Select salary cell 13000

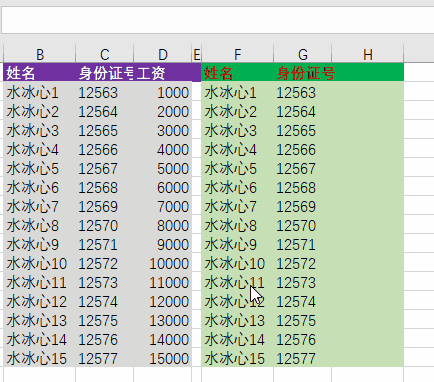point(163,320)
